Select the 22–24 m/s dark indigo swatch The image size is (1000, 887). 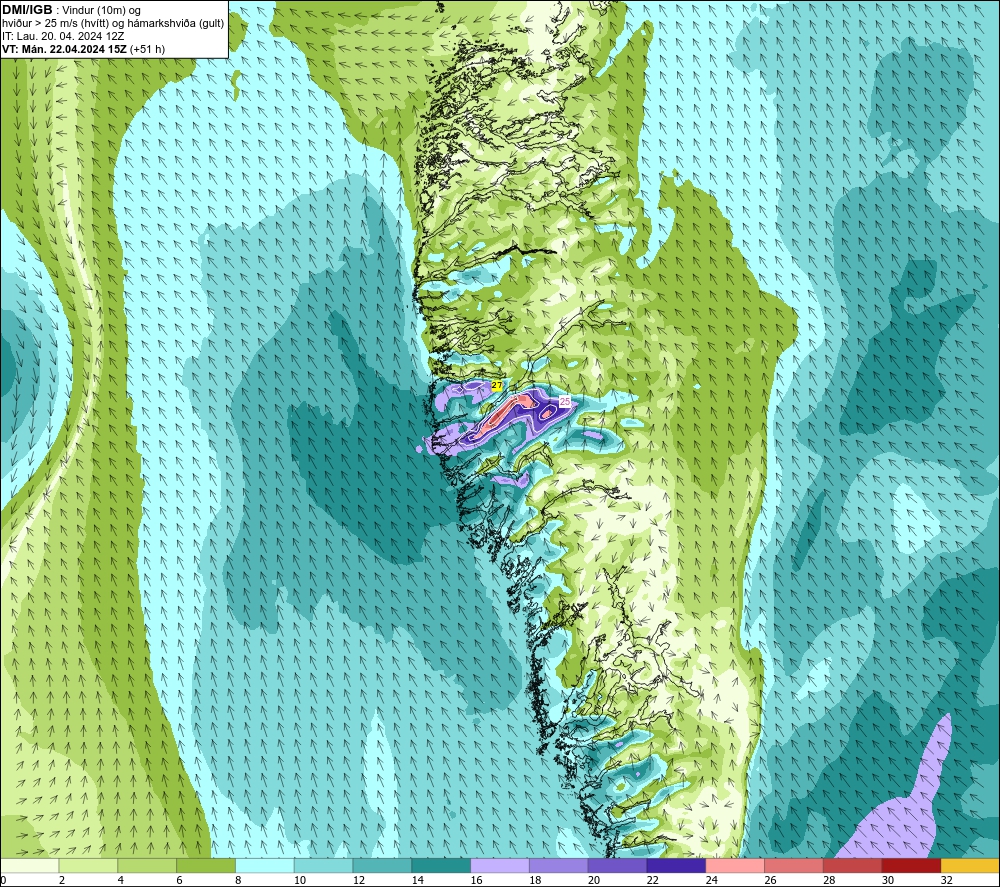click(677, 865)
